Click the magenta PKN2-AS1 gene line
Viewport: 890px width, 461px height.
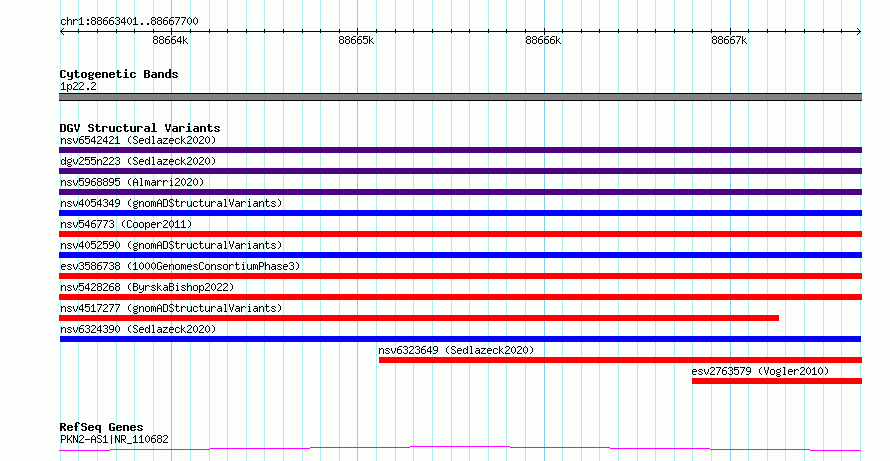(460, 449)
